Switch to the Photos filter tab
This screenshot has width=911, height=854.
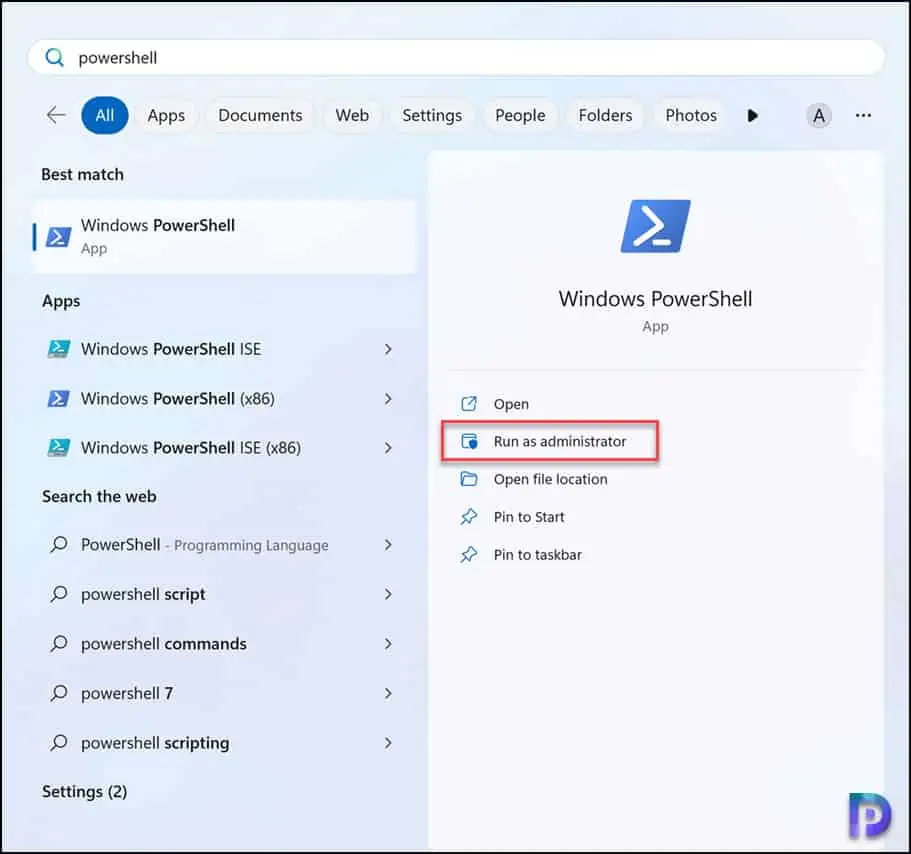(691, 116)
